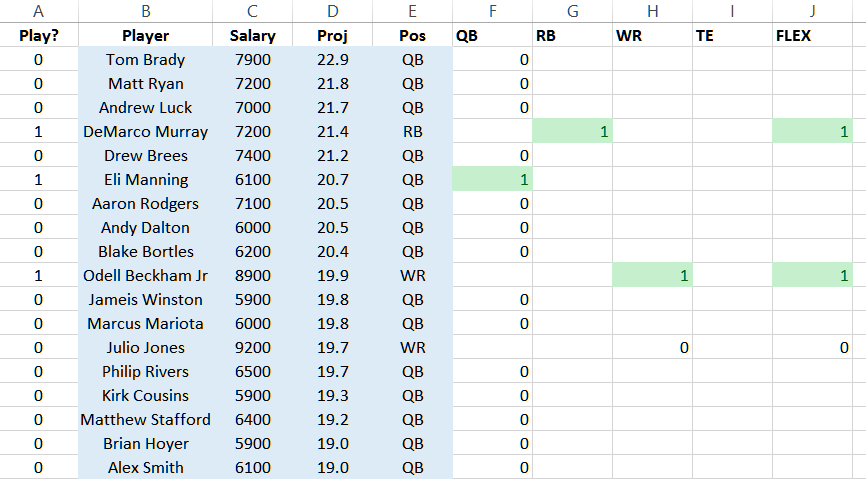Select the Marcus Mariota cell

click(x=145, y=324)
